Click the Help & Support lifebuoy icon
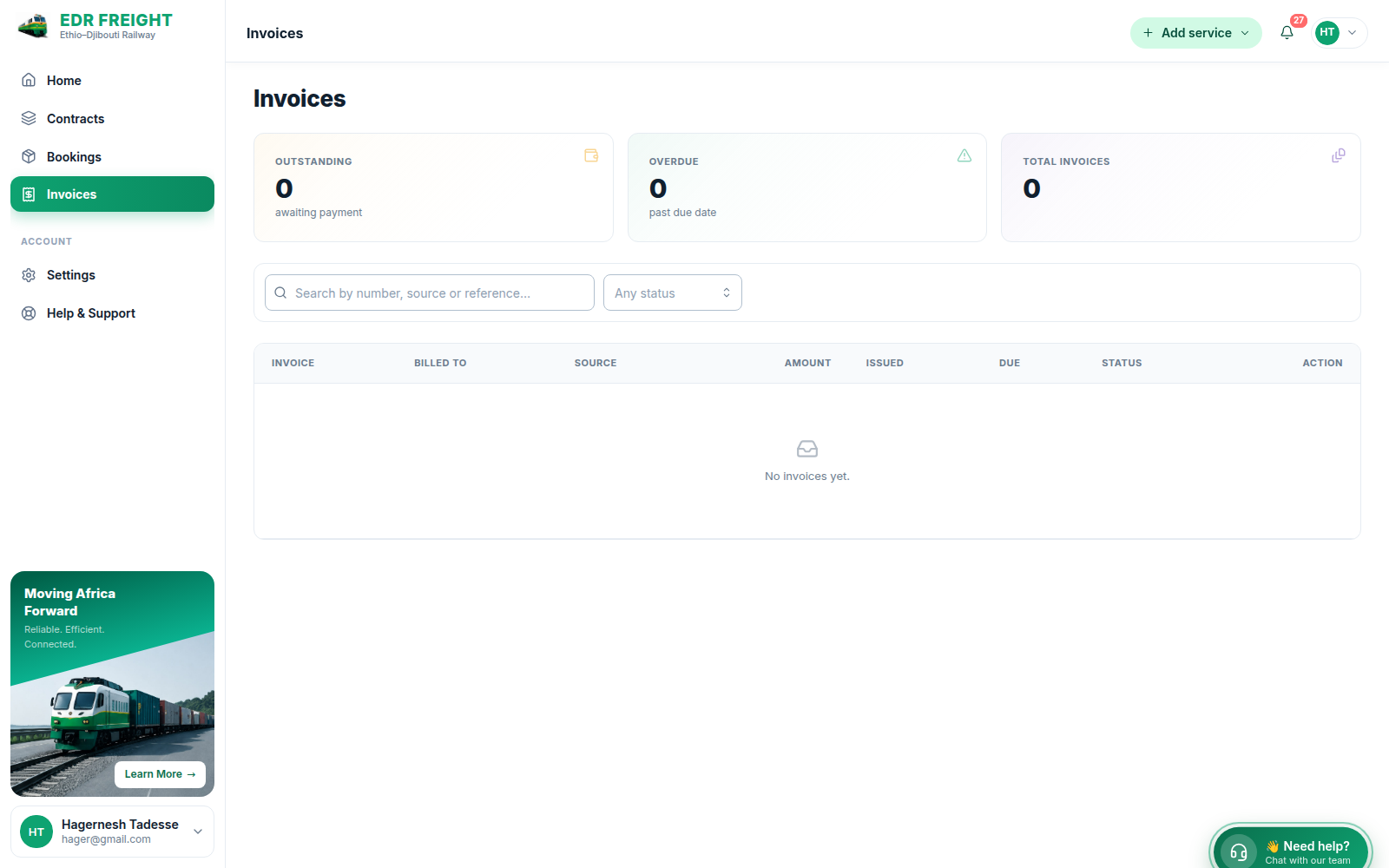 pos(29,313)
